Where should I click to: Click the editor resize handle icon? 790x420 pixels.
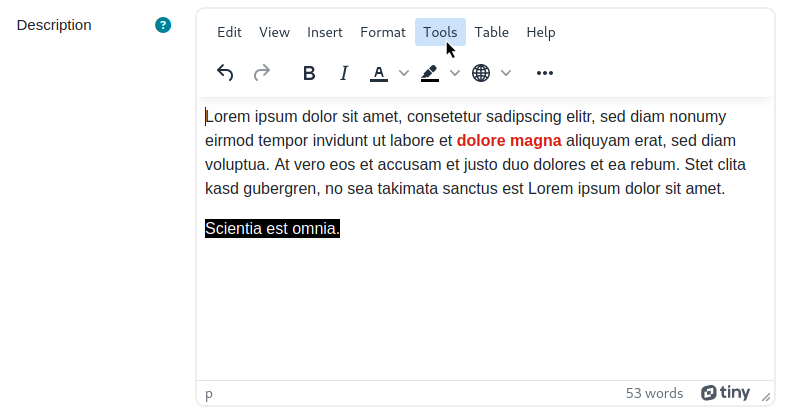click(766, 397)
